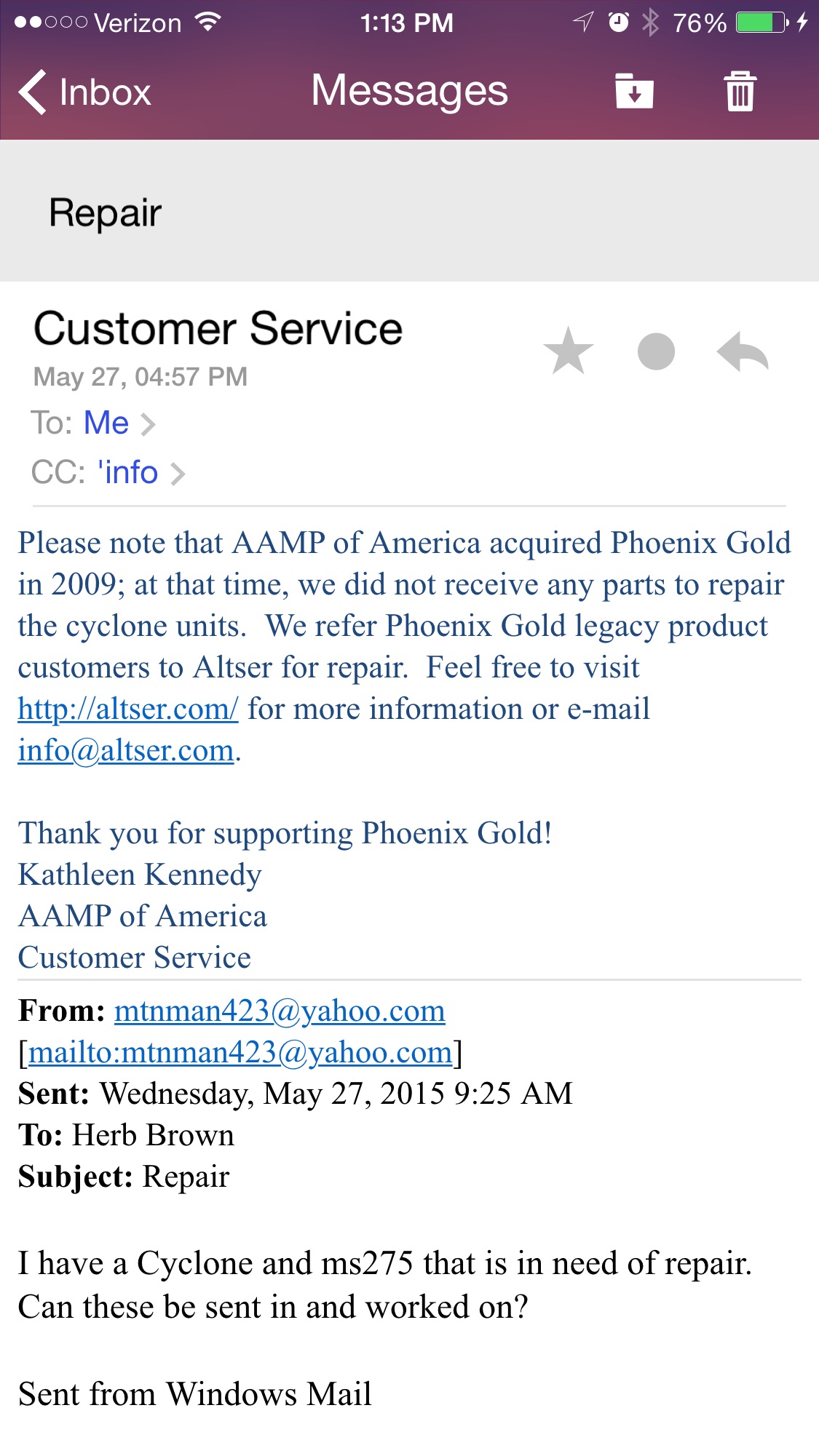Screen dimensions: 819x1456
Task: Tap the mailto:mtnman423@yahoo.com link
Action: 240,1052
